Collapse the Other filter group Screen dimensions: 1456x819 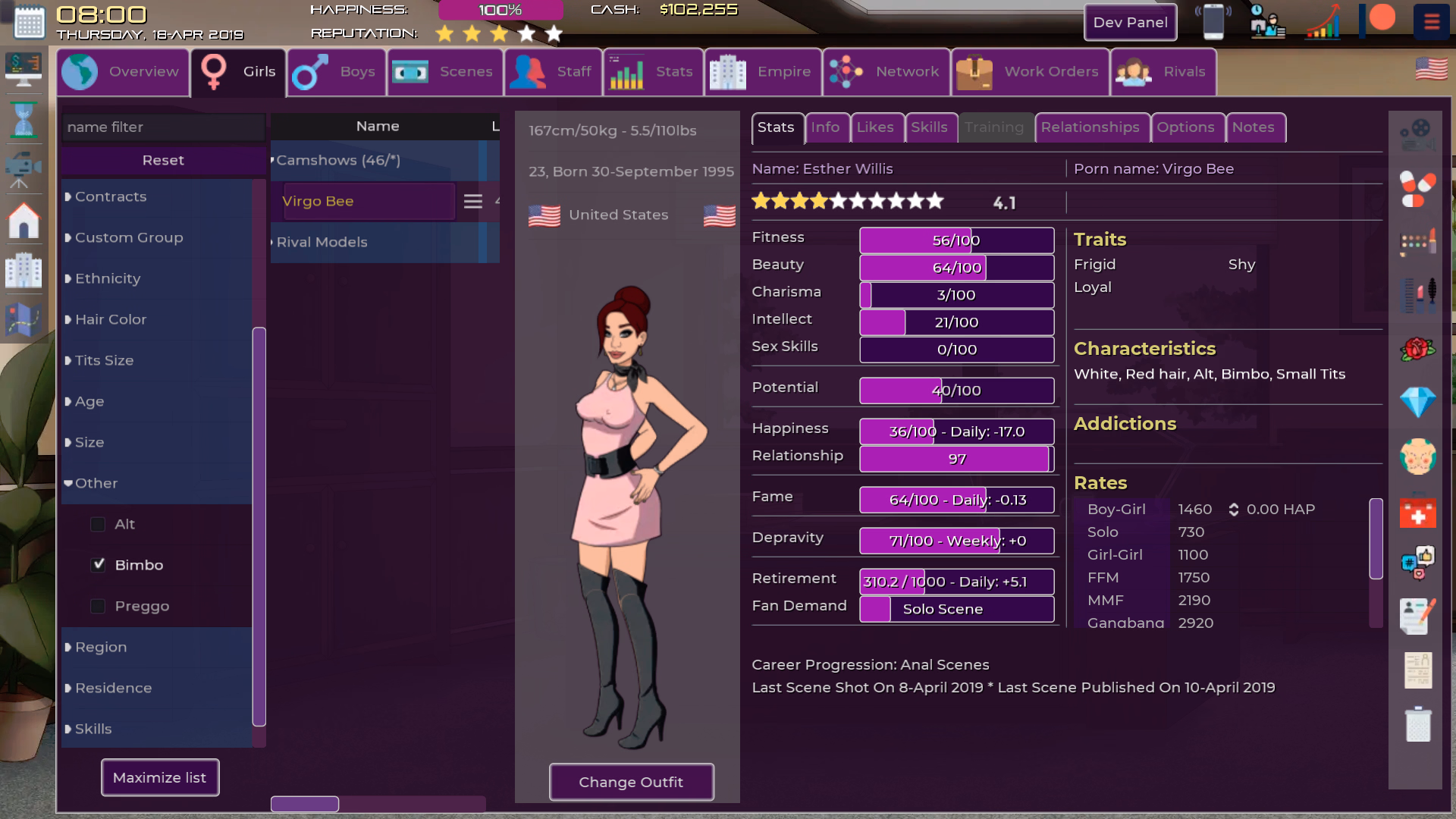click(96, 483)
